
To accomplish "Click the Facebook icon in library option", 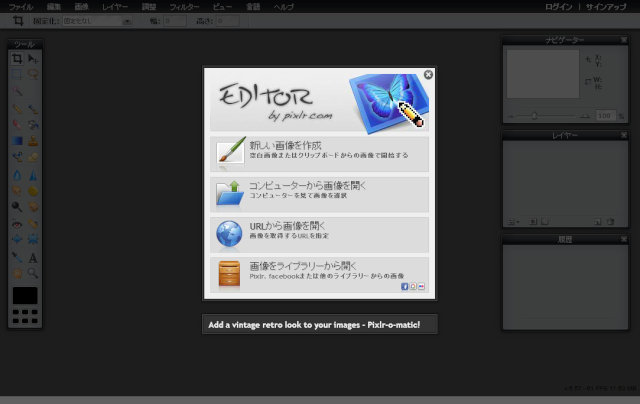I will (404, 286).
